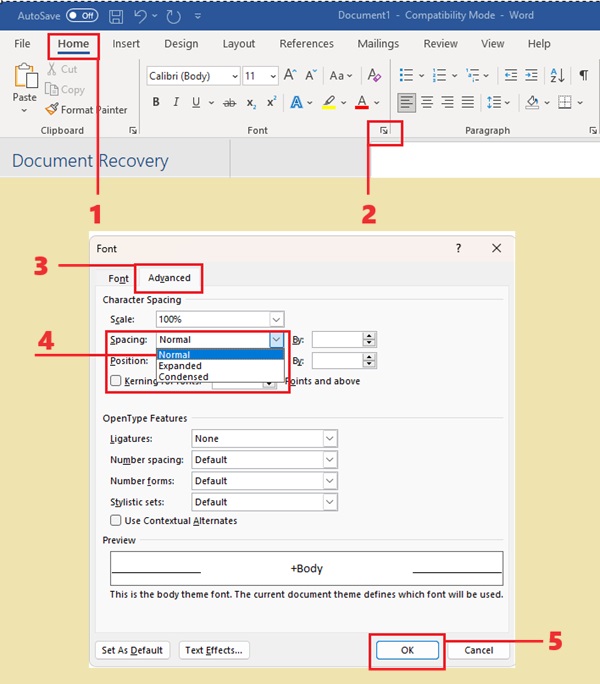The width and height of the screenshot is (600, 684).
Task: Apply Strikethrough formatting
Action: point(229,103)
